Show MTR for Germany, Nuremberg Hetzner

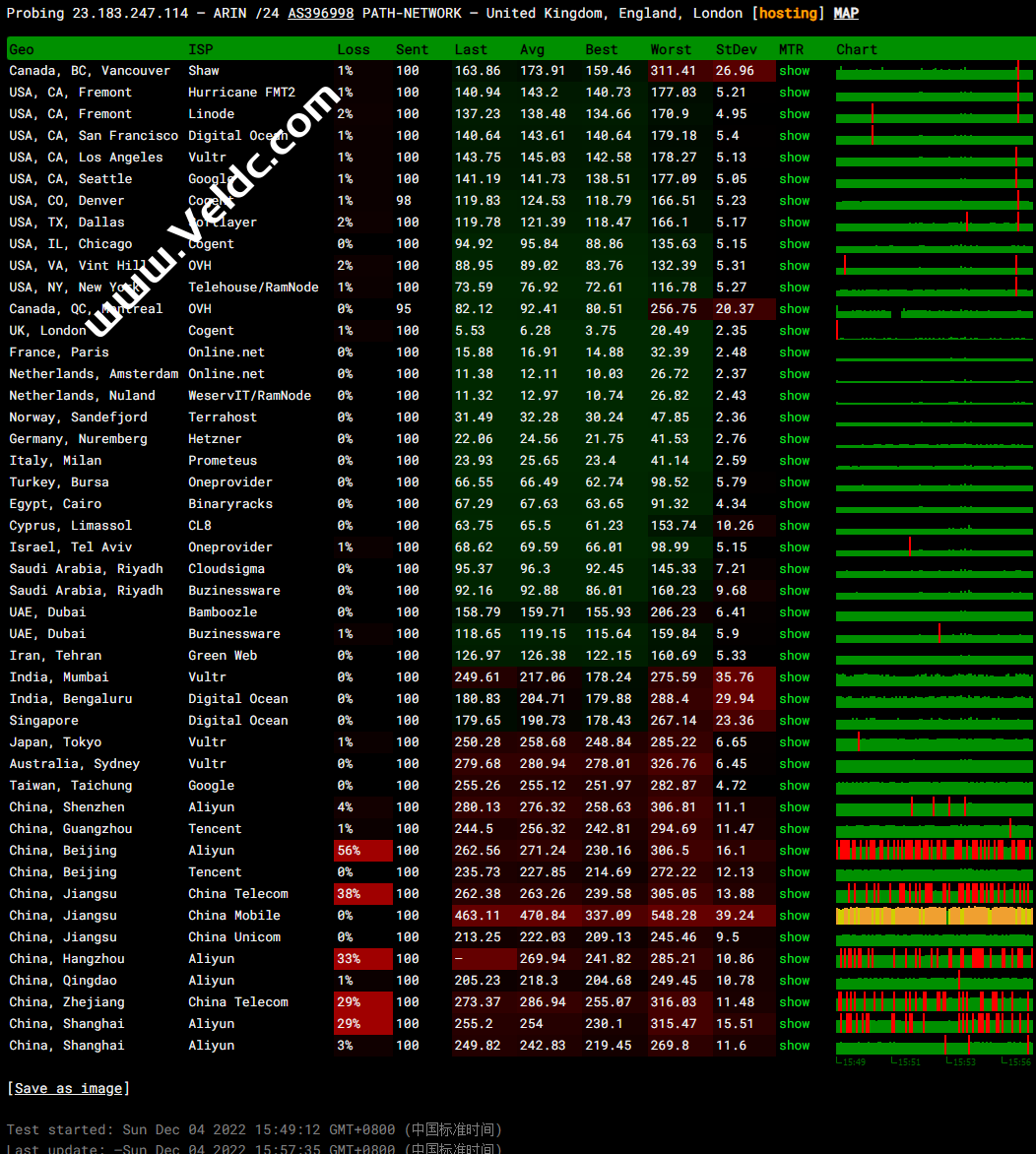tap(795, 439)
